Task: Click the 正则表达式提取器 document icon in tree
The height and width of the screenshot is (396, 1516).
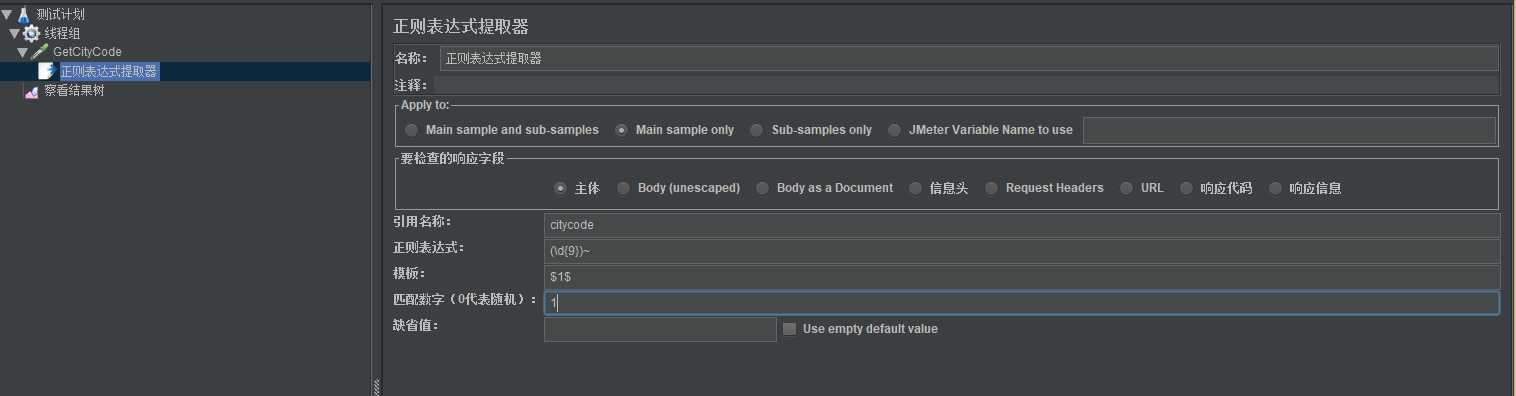Action: tap(46, 71)
